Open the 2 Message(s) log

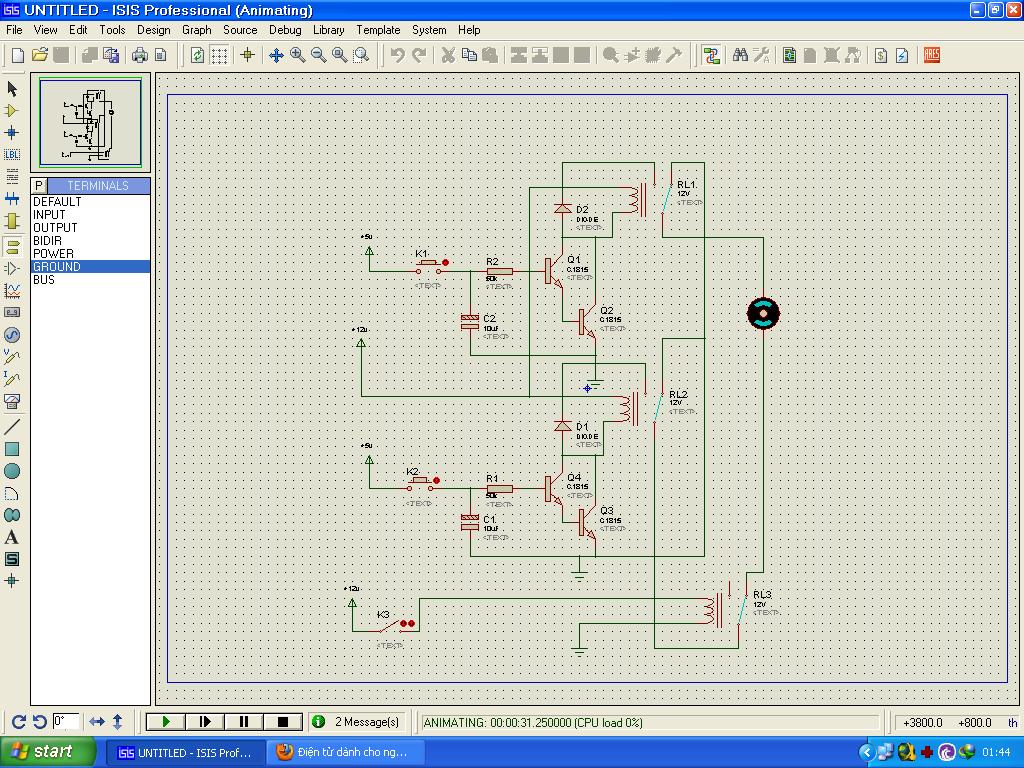click(x=356, y=722)
